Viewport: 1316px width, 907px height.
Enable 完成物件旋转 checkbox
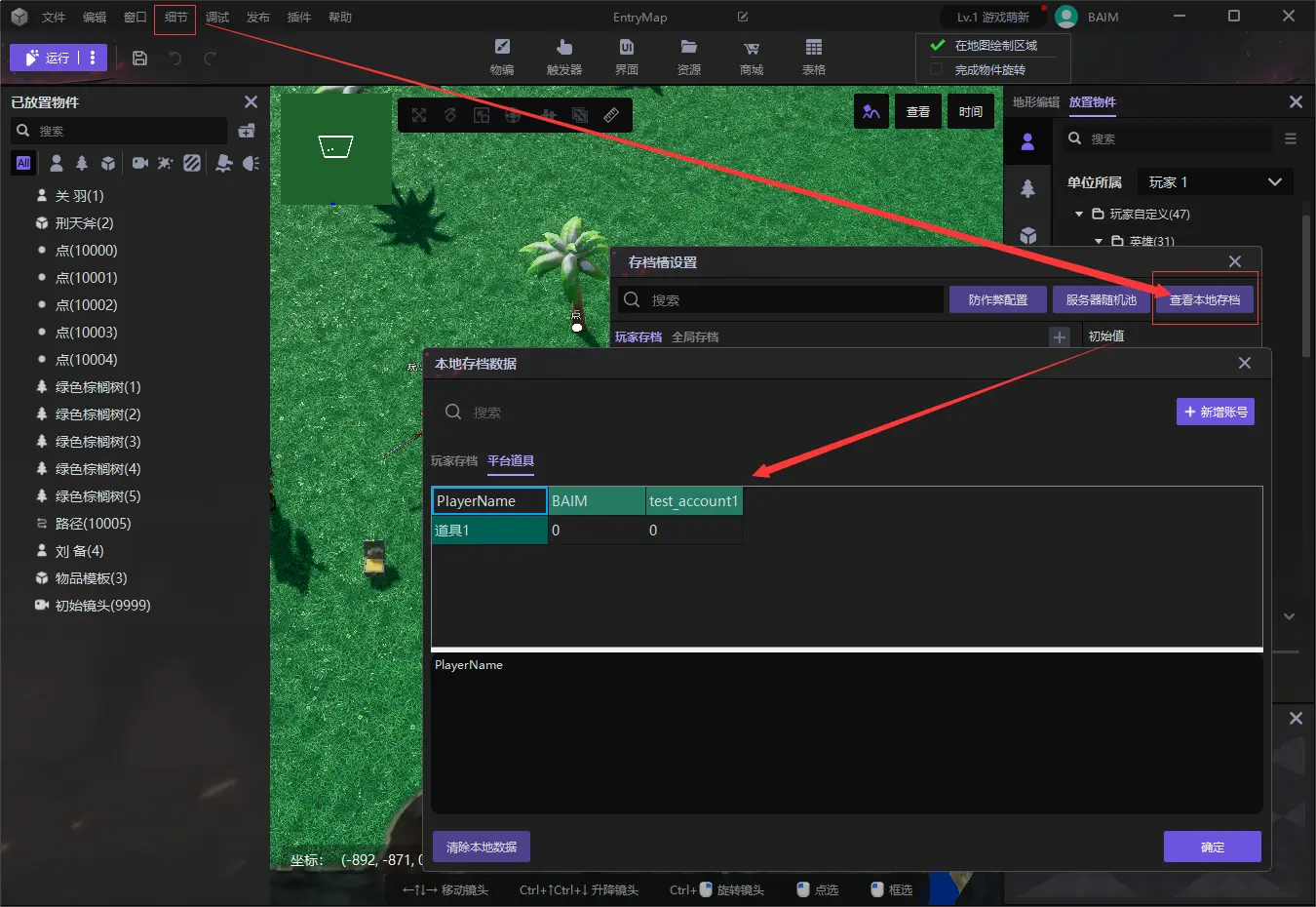(937, 69)
